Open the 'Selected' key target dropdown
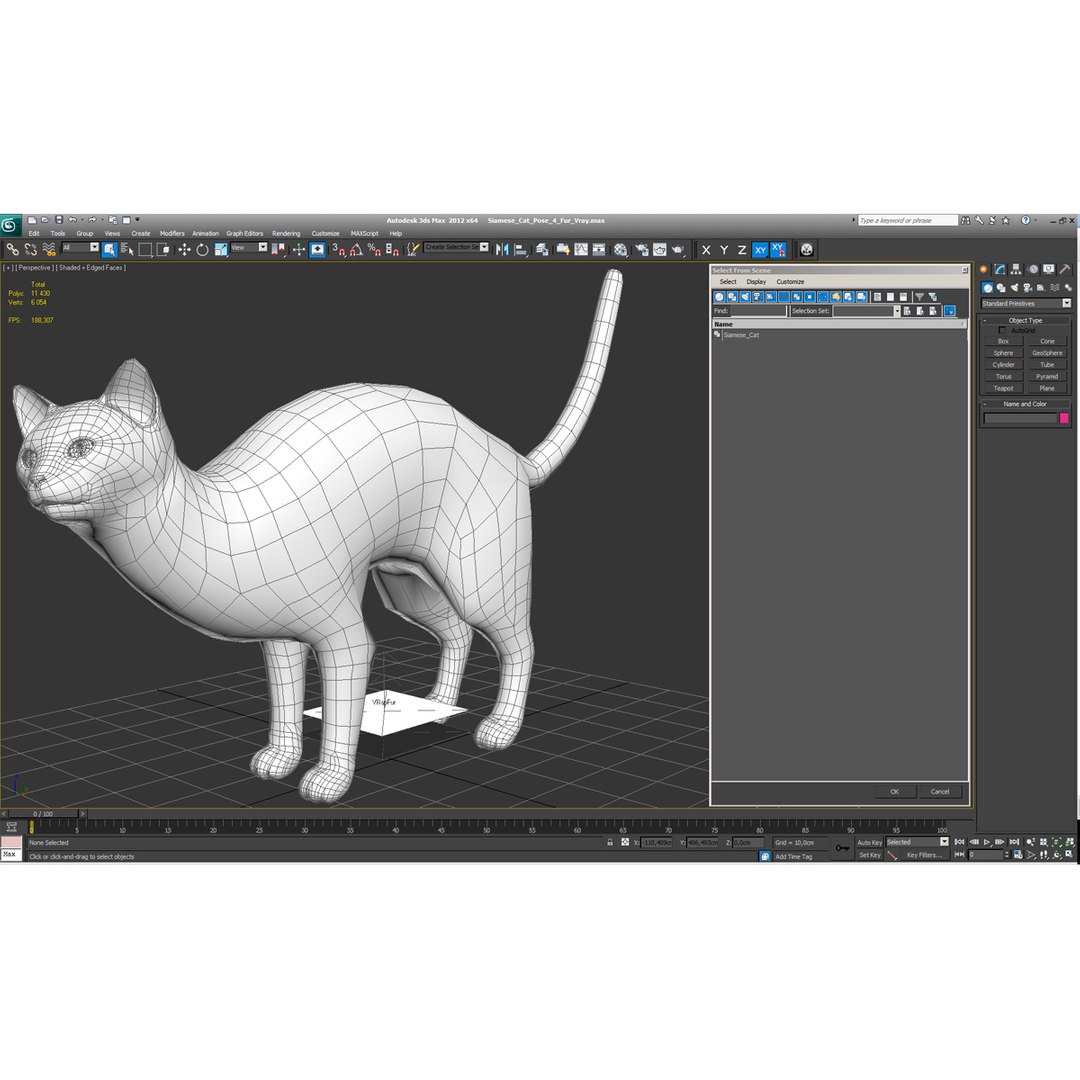The height and width of the screenshot is (1080, 1080). pos(917,842)
